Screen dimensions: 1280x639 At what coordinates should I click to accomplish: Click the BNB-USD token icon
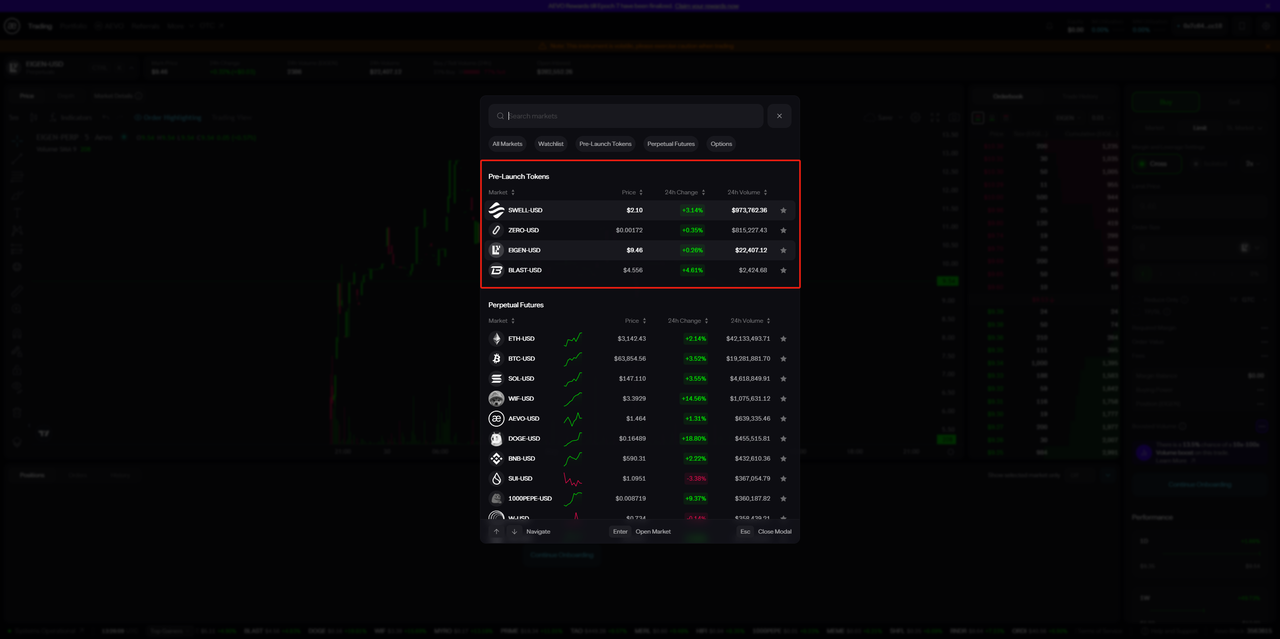[496, 459]
